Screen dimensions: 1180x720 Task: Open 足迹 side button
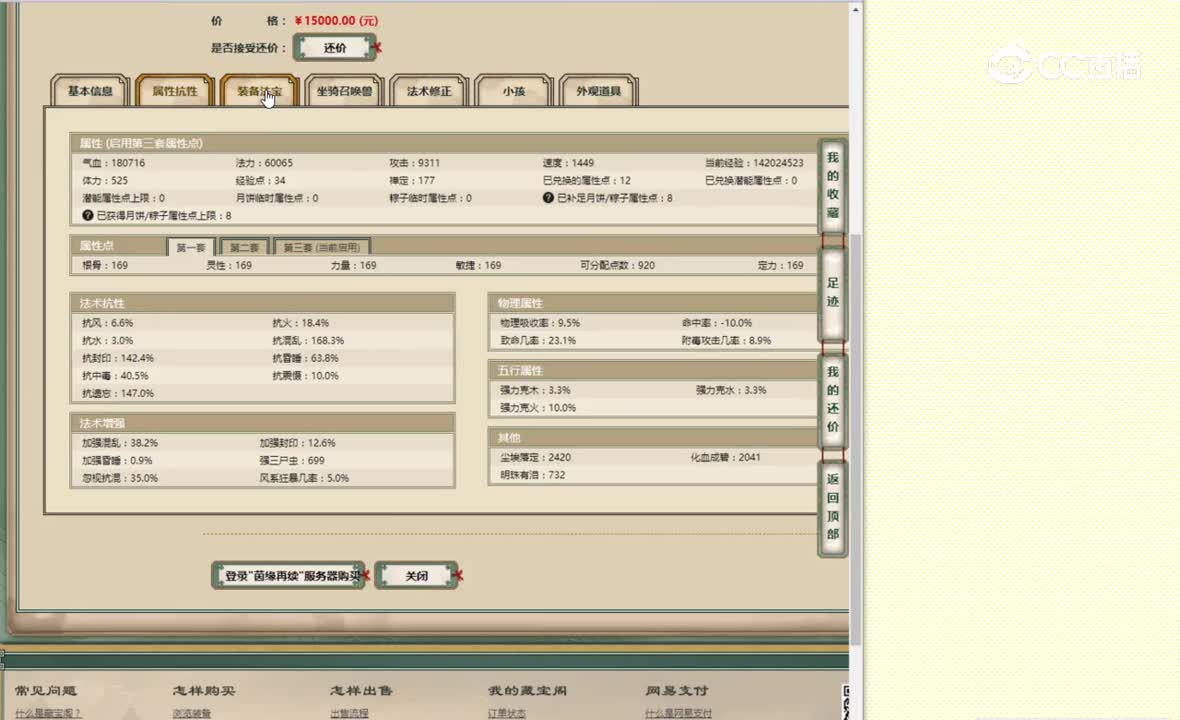pos(832,293)
